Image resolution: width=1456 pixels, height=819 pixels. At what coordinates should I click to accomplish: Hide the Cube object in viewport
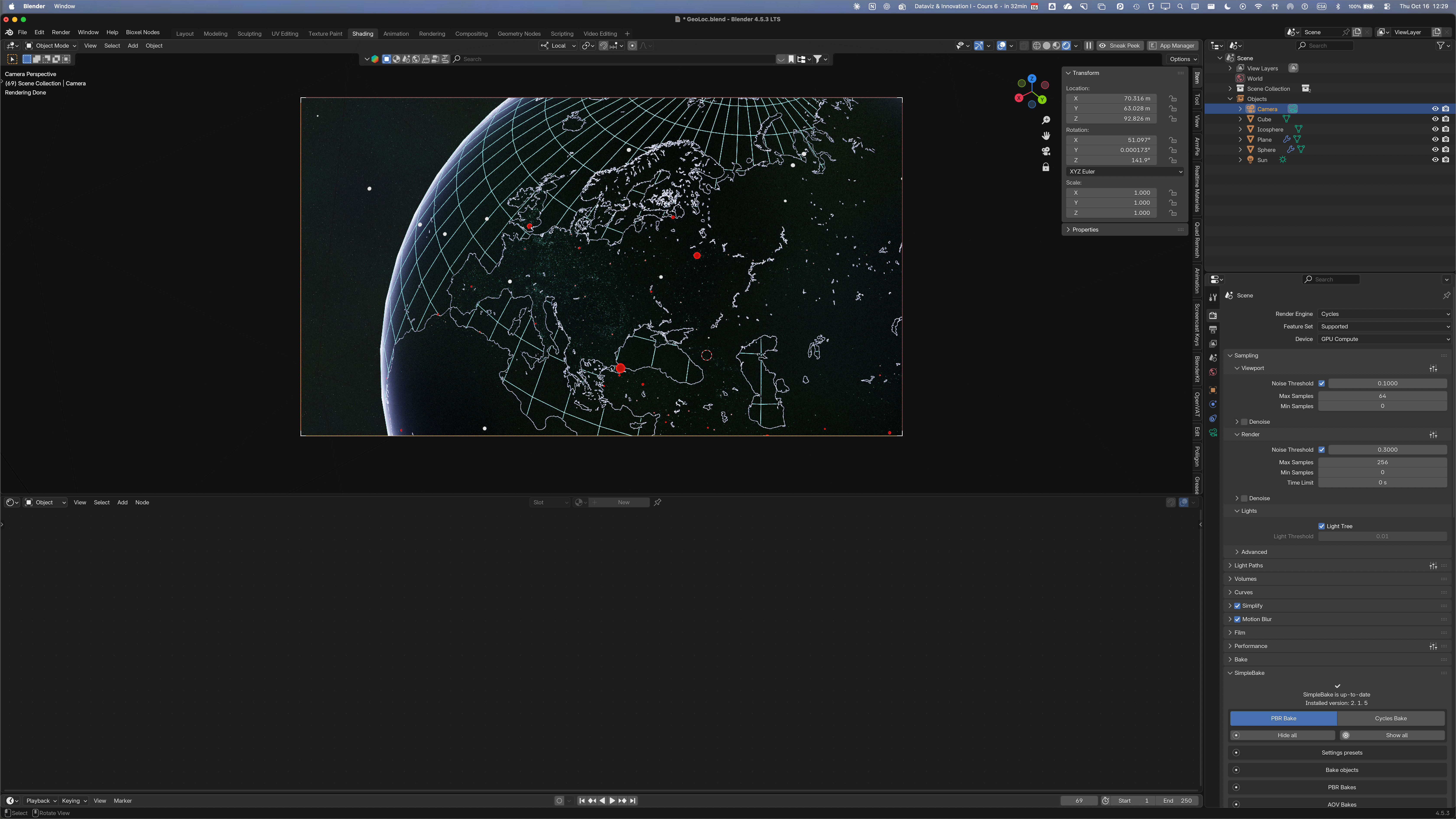point(1435,119)
